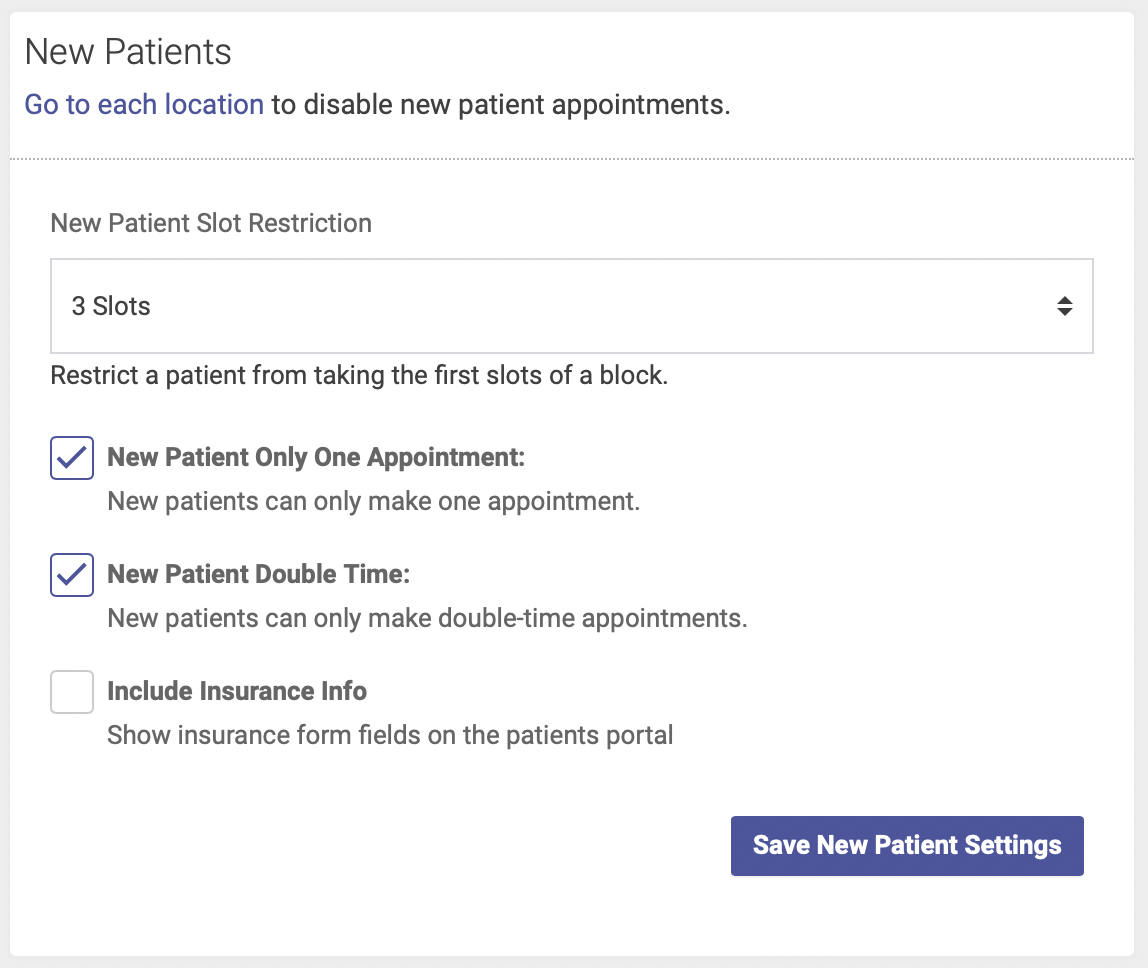Click the up-down arrow on slots selector

pyautogui.click(x=1065, y=306)
